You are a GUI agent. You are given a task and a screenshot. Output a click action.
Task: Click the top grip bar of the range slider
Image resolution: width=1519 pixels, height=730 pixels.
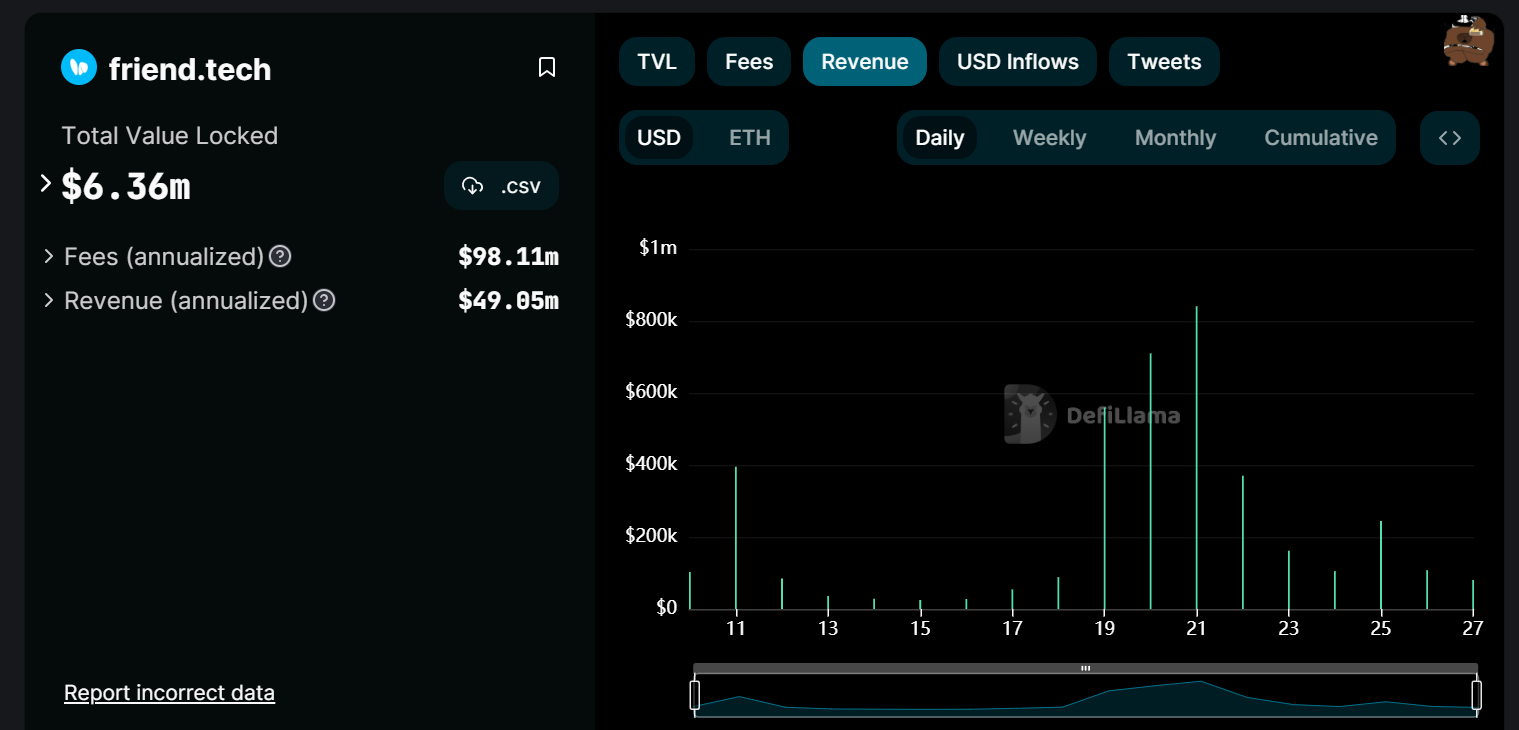1085,668
